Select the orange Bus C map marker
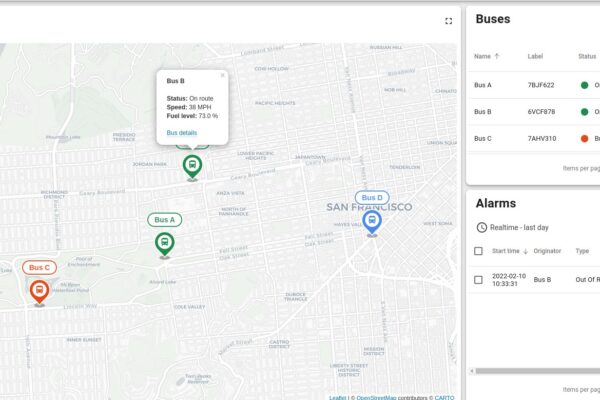The image size is (600, 400). [x=39, y=291]
